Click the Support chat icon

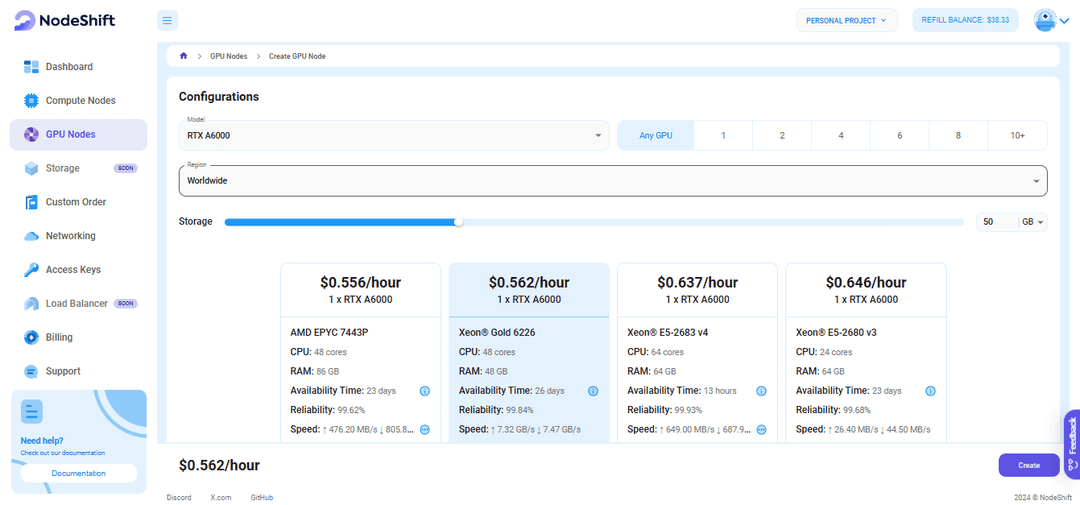[31, 371]
